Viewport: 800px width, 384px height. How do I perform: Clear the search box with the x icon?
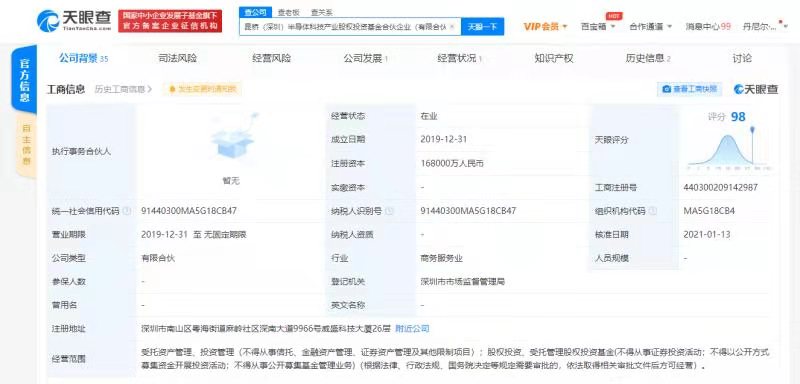(452, 27)
